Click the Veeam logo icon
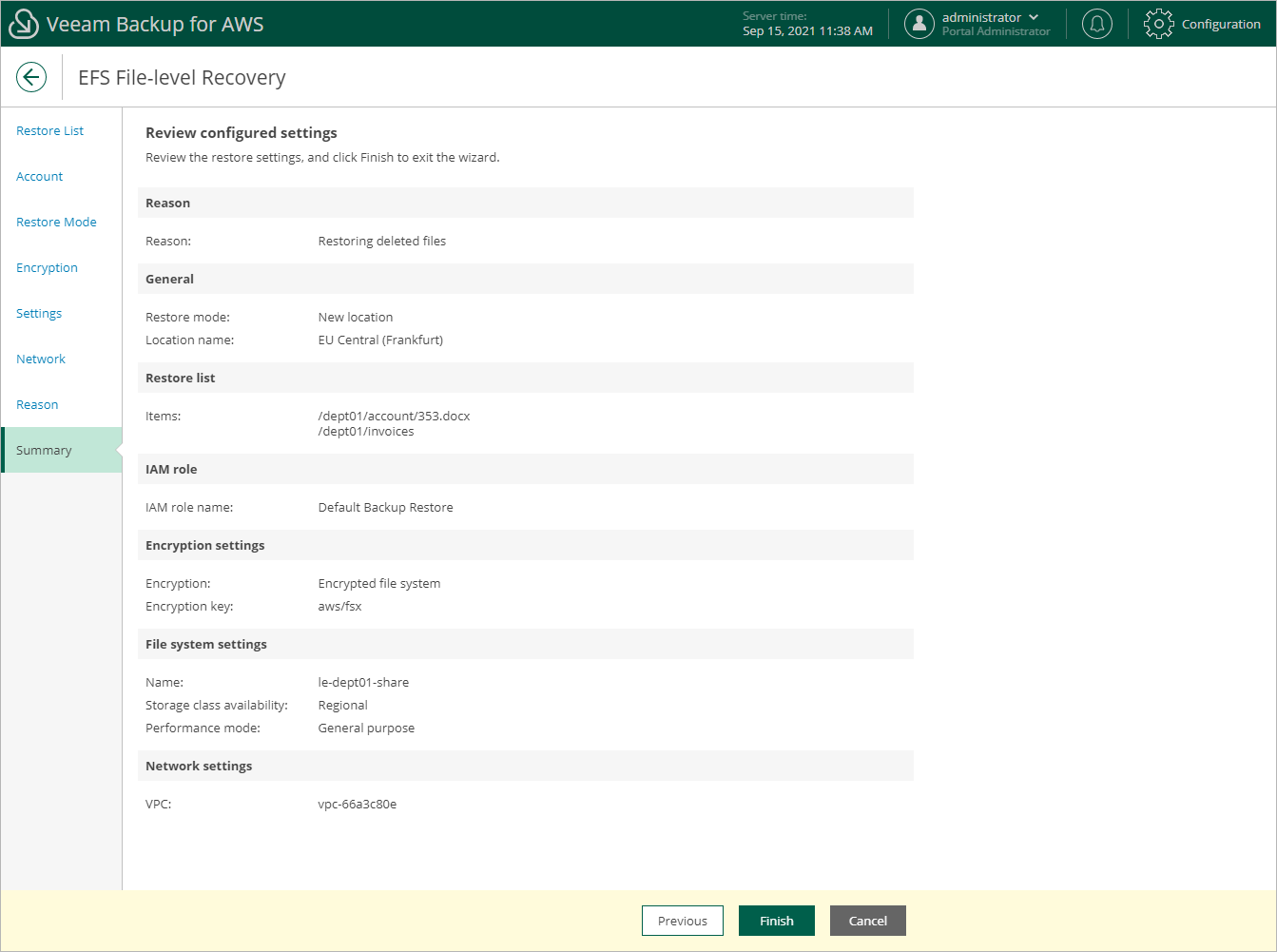Screen dimensions: 1277x952 [23, 25]
